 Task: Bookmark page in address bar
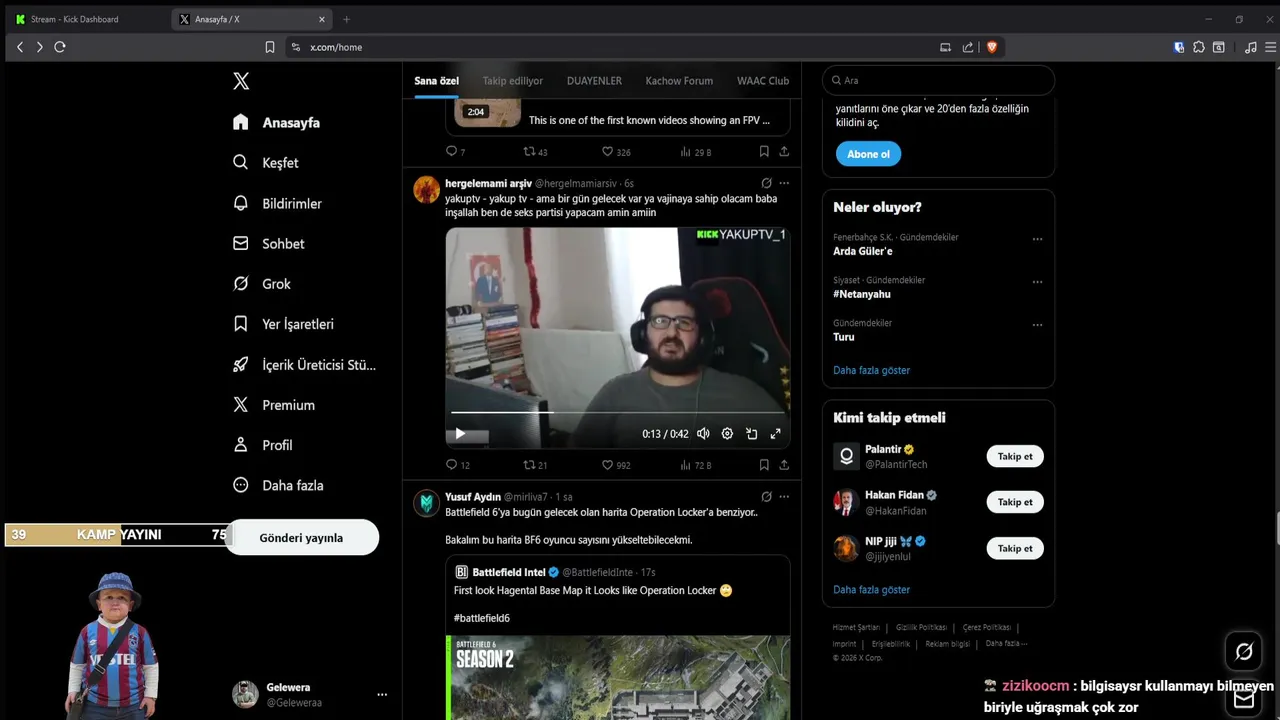(x=270, y=47)
